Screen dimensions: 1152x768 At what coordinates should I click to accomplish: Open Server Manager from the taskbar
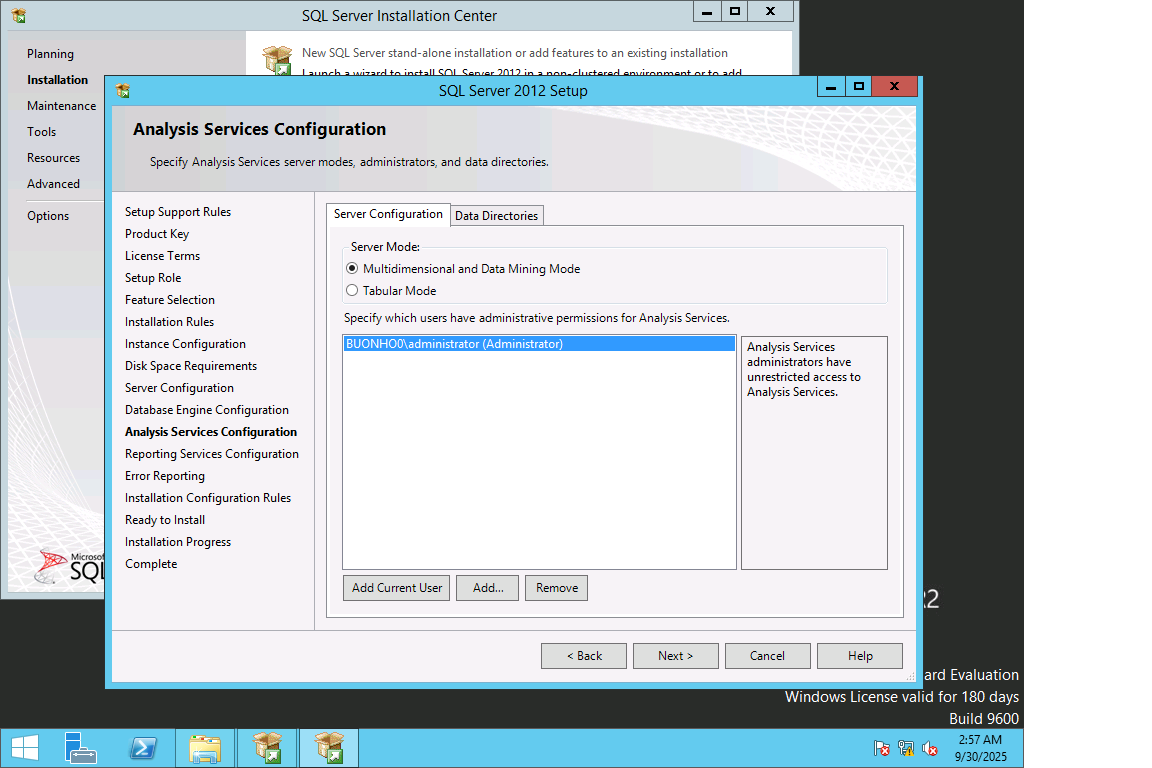[80, 748]
